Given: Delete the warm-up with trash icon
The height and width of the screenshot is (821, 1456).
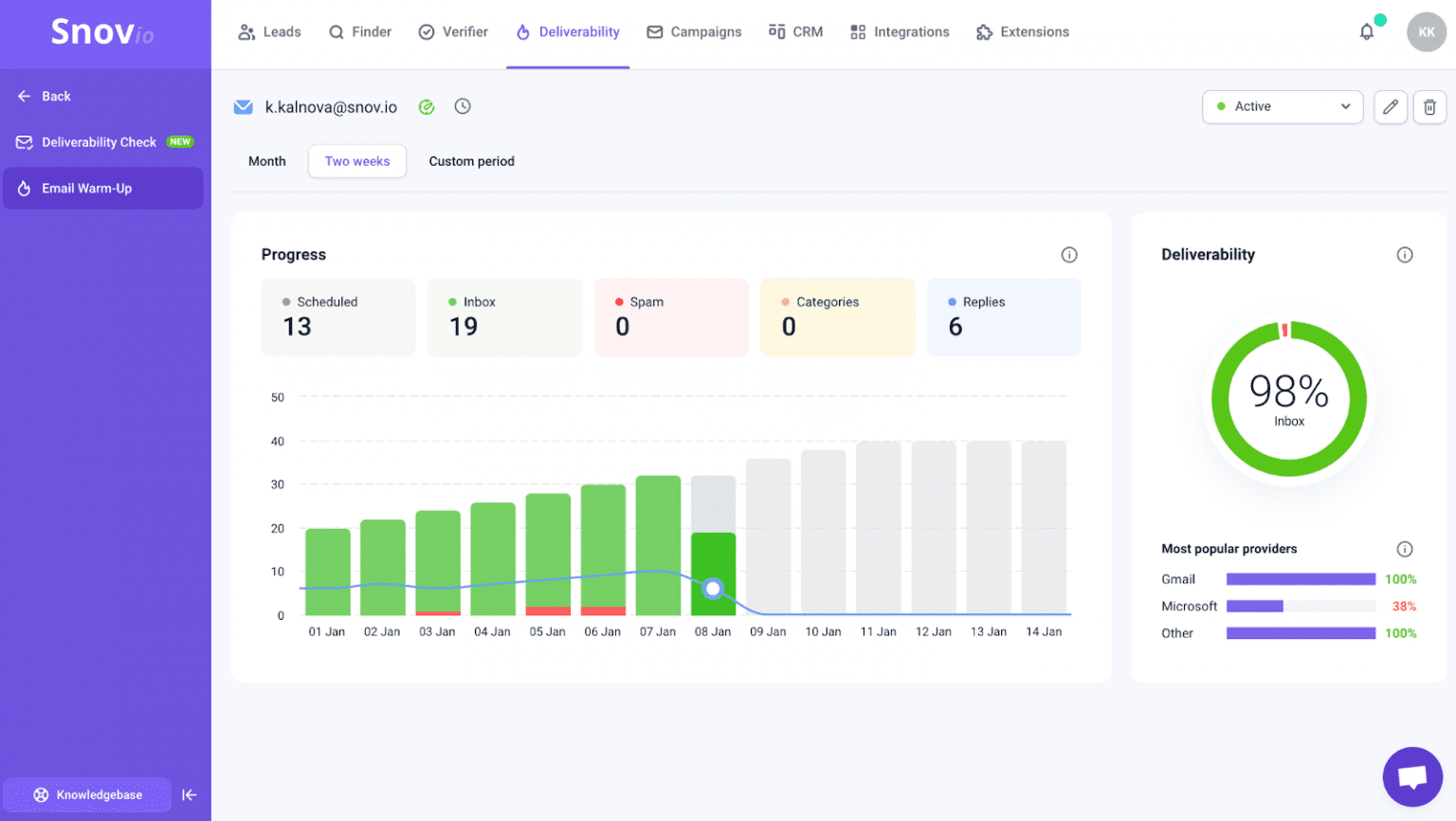Looking at the screenshot, I should coord(1429,107).
